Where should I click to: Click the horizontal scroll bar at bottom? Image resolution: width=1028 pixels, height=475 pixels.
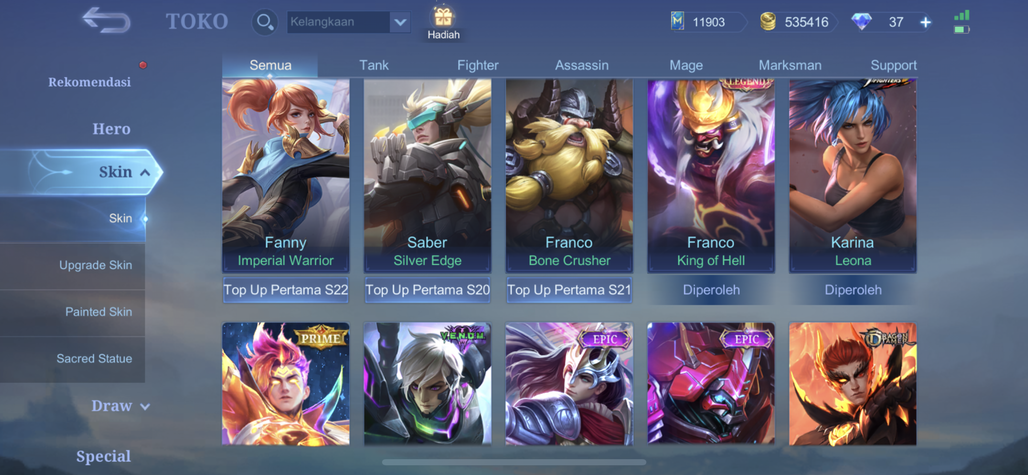(x=514, y=463)
